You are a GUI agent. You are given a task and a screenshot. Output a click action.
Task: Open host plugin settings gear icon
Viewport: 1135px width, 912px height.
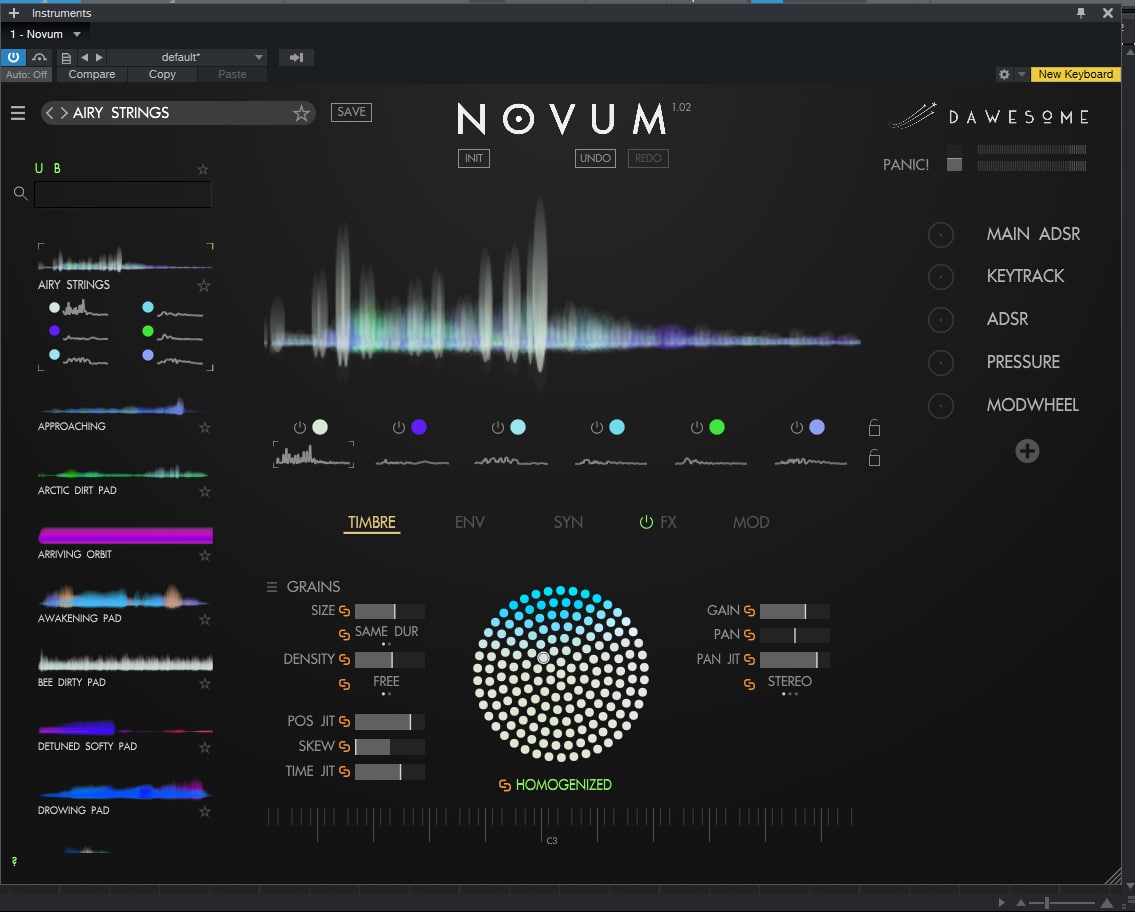click(1004, 74)
